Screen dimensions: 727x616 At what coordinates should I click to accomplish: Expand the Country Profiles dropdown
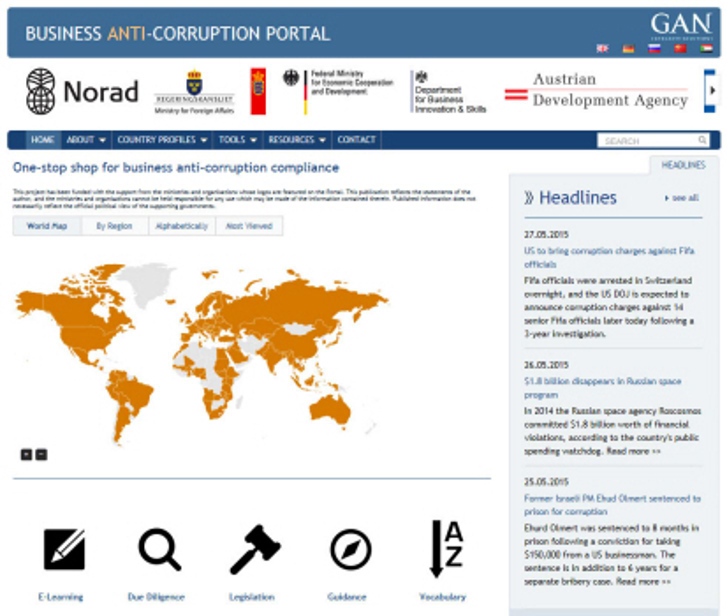point(162,140)
